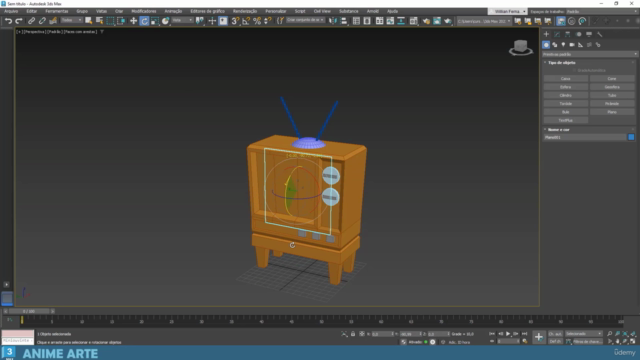Open the primitives category dropdown in Create panel
640x360 pixels.
click(590, 54)
